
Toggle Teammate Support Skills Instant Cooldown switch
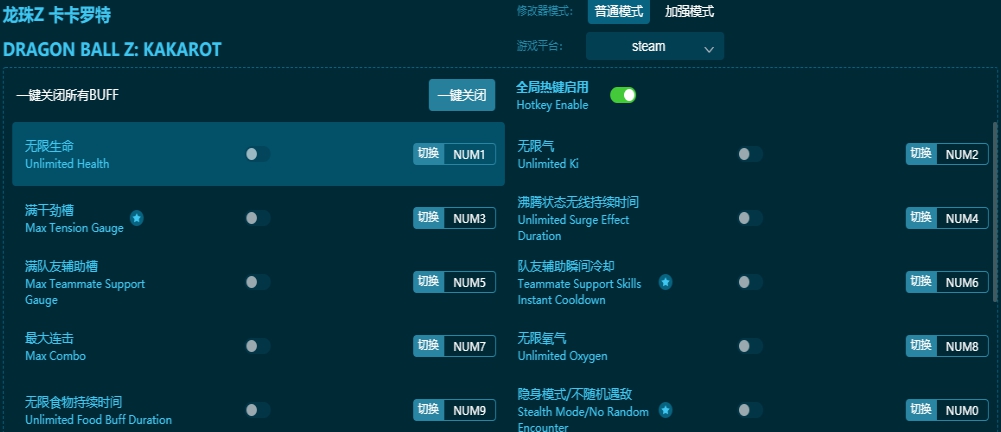click(x=750, y=282)
